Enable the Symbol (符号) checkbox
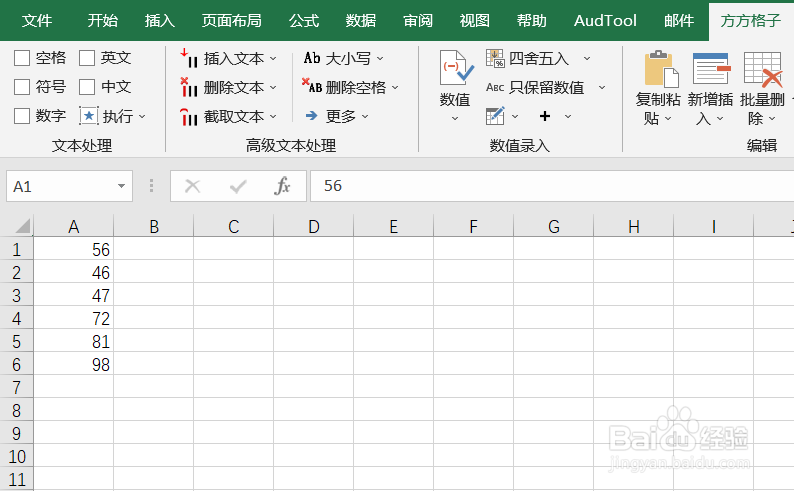This screenshot has width=794, height=491. pyautogui.click(x=22, y=87)
